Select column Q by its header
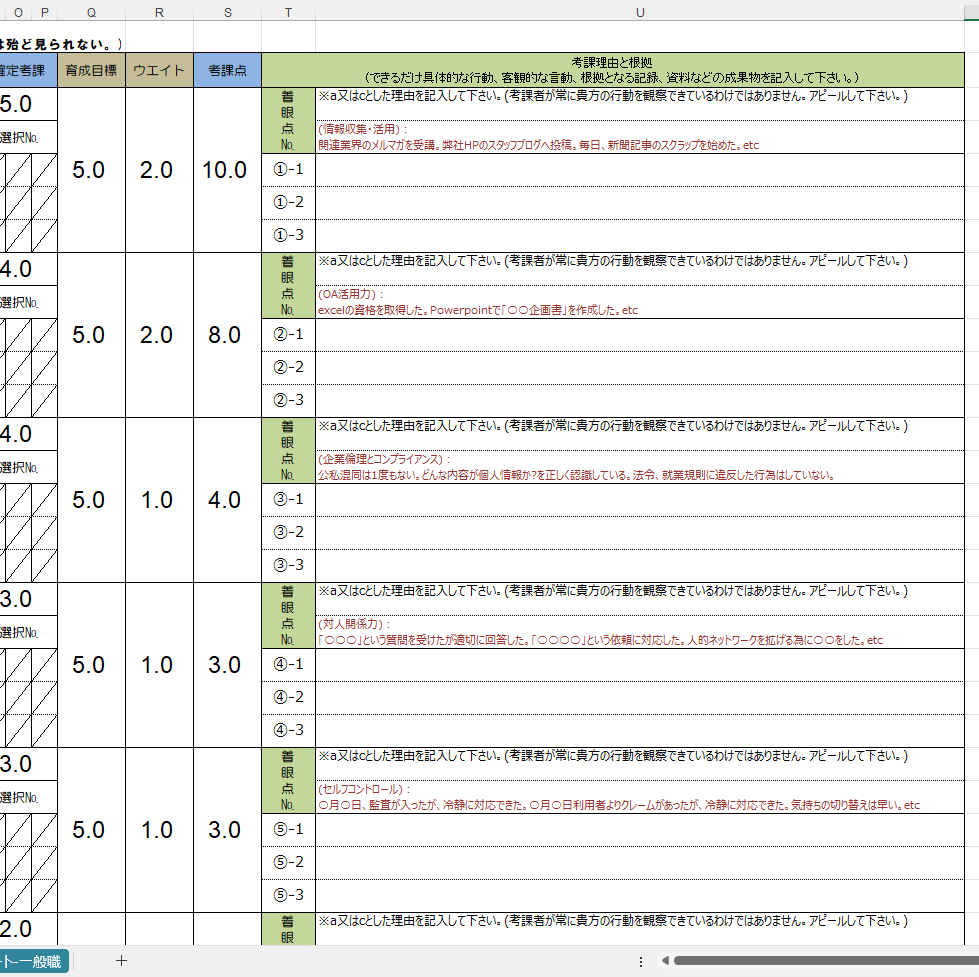The width and height of the screenshot is (979, 977). point(92,12)
